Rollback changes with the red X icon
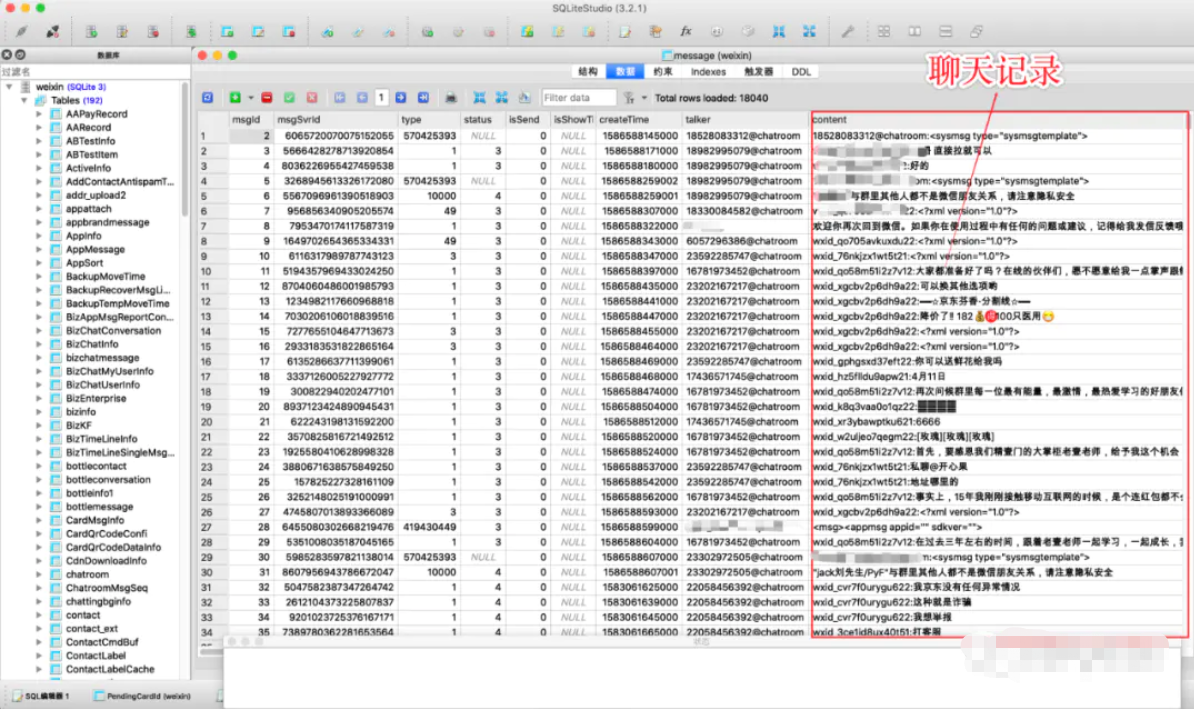Viewport: 1194px width, 709px height. click(x=312, y=97)
